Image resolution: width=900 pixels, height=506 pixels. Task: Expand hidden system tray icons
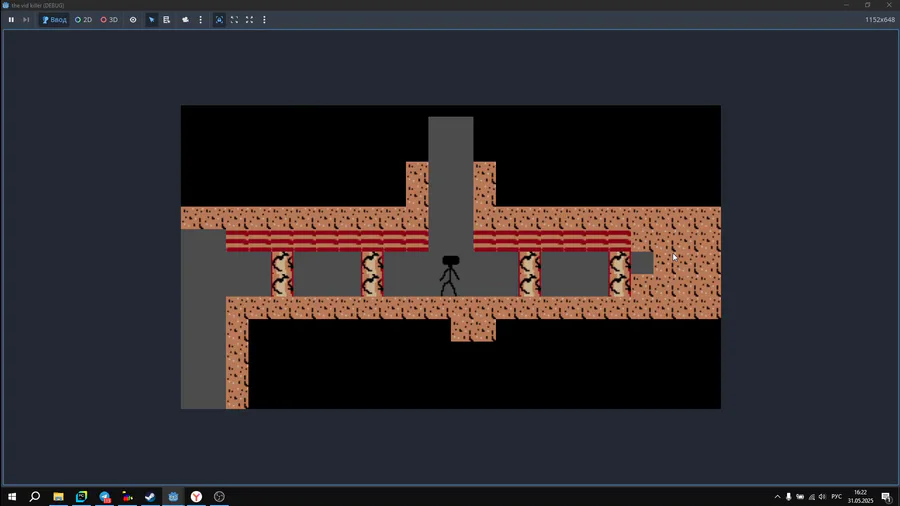coord(777,497)
